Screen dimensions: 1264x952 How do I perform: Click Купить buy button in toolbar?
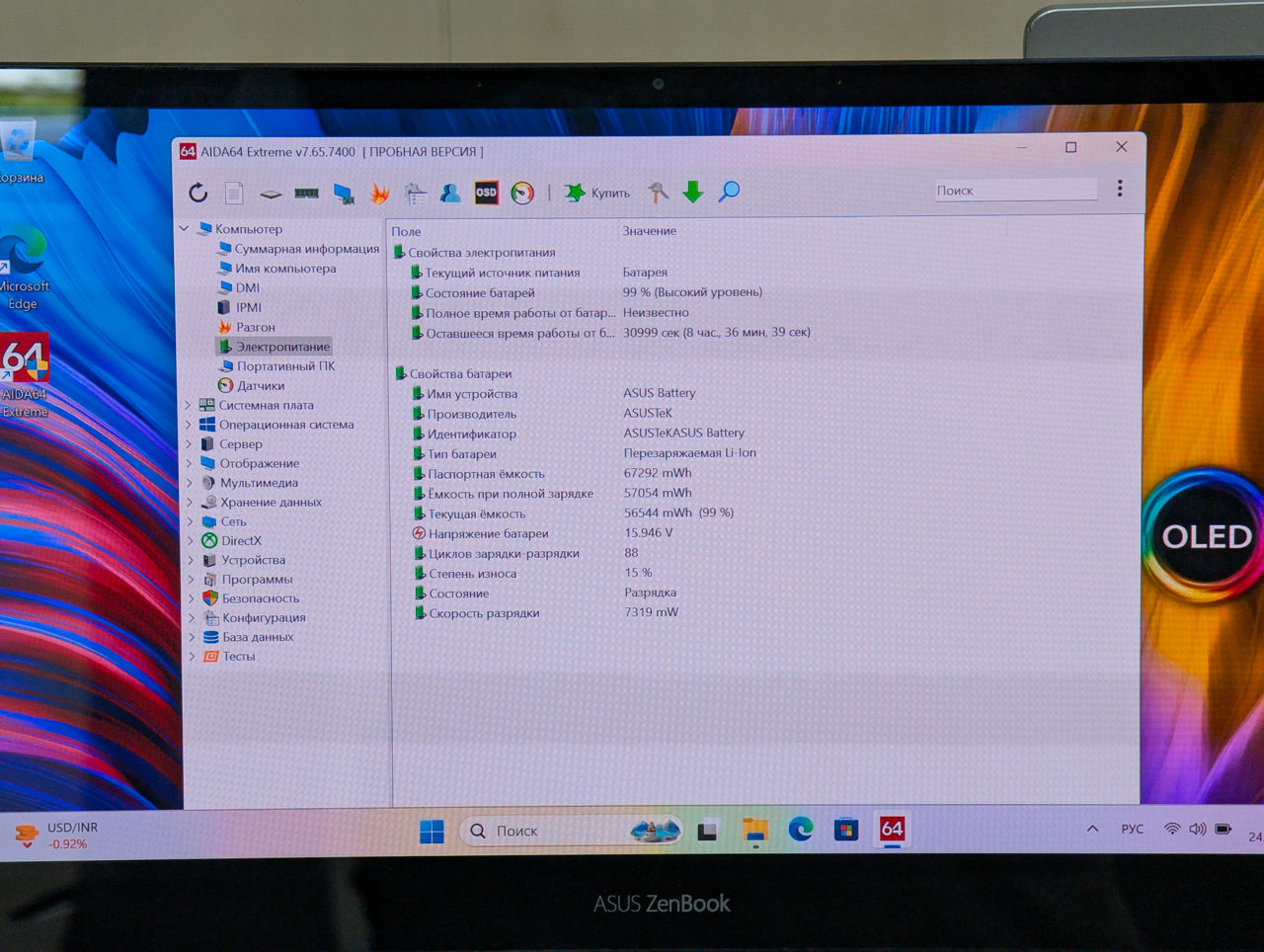597,193
